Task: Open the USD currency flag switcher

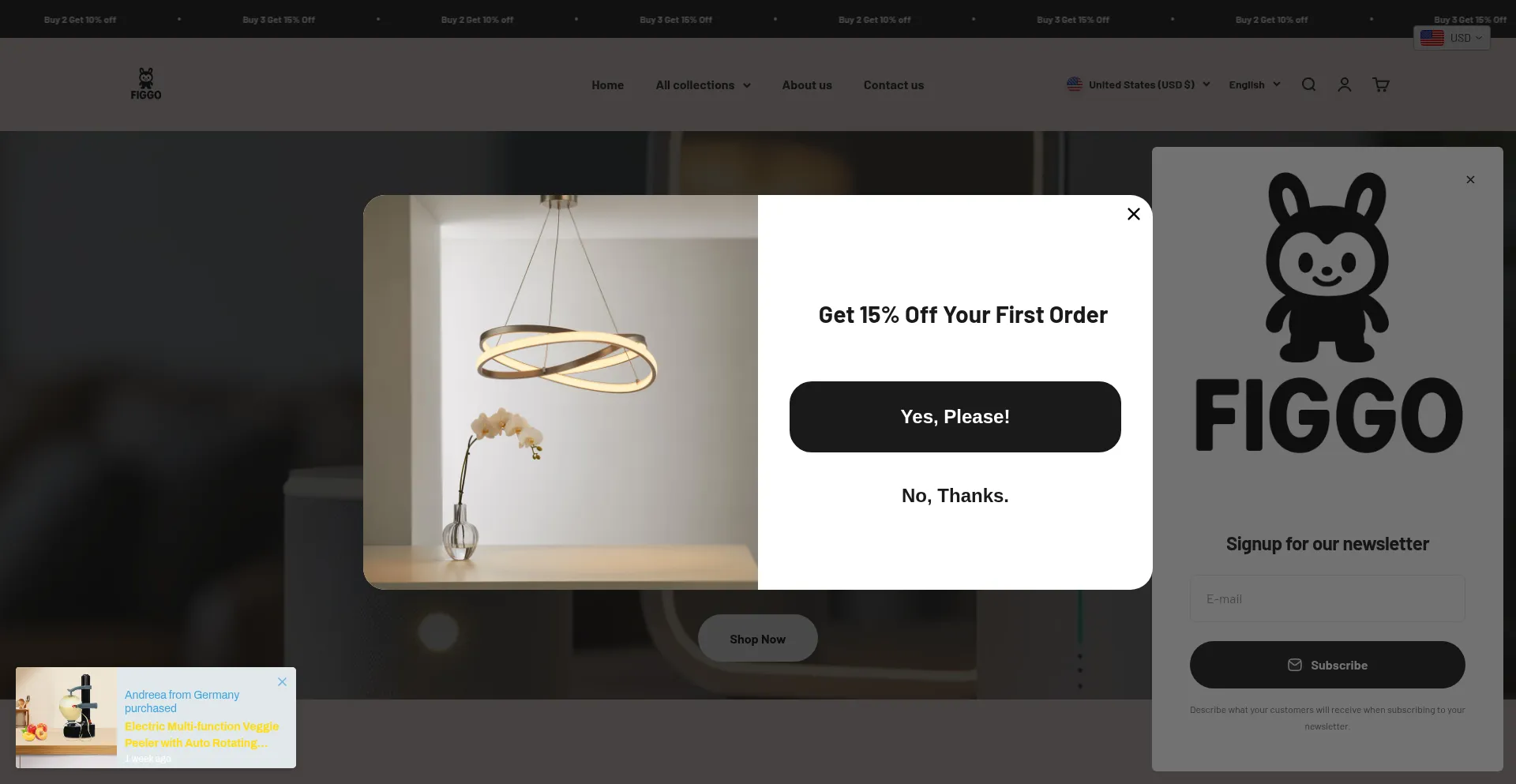Action: 1452,38
